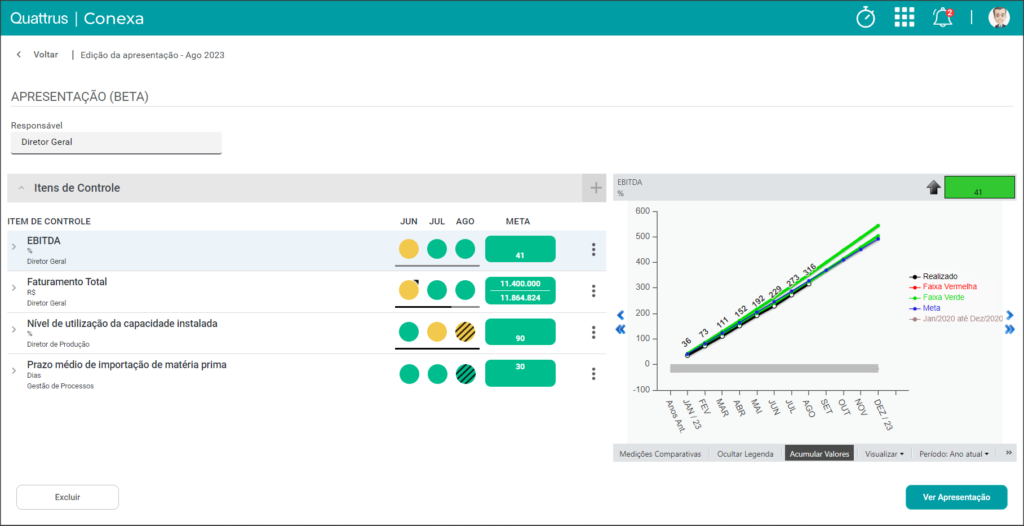Toggle Medições Comparativas option
1024x526 pixels.
click(x=660, y=453)
